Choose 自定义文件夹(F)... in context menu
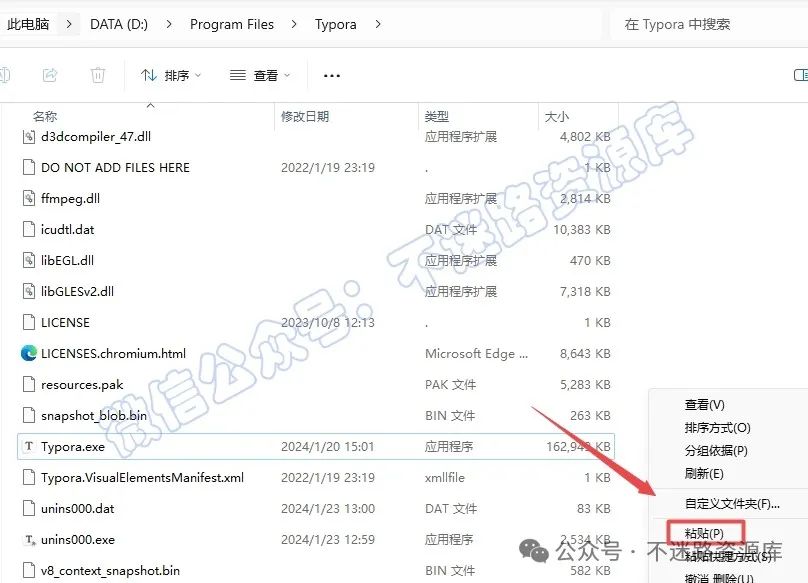The width and height of the screenshot is (808, 583). pyautogui.click(x=732, y=504)
